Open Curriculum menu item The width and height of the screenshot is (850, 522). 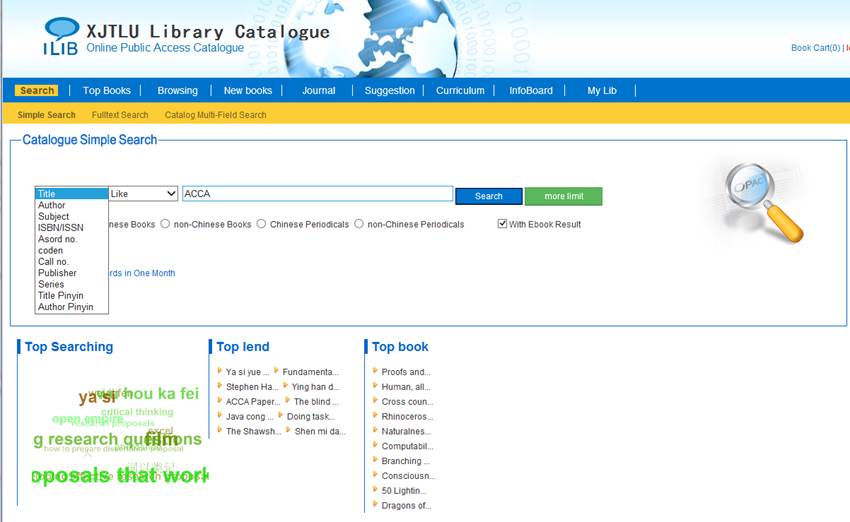[460, 91]
